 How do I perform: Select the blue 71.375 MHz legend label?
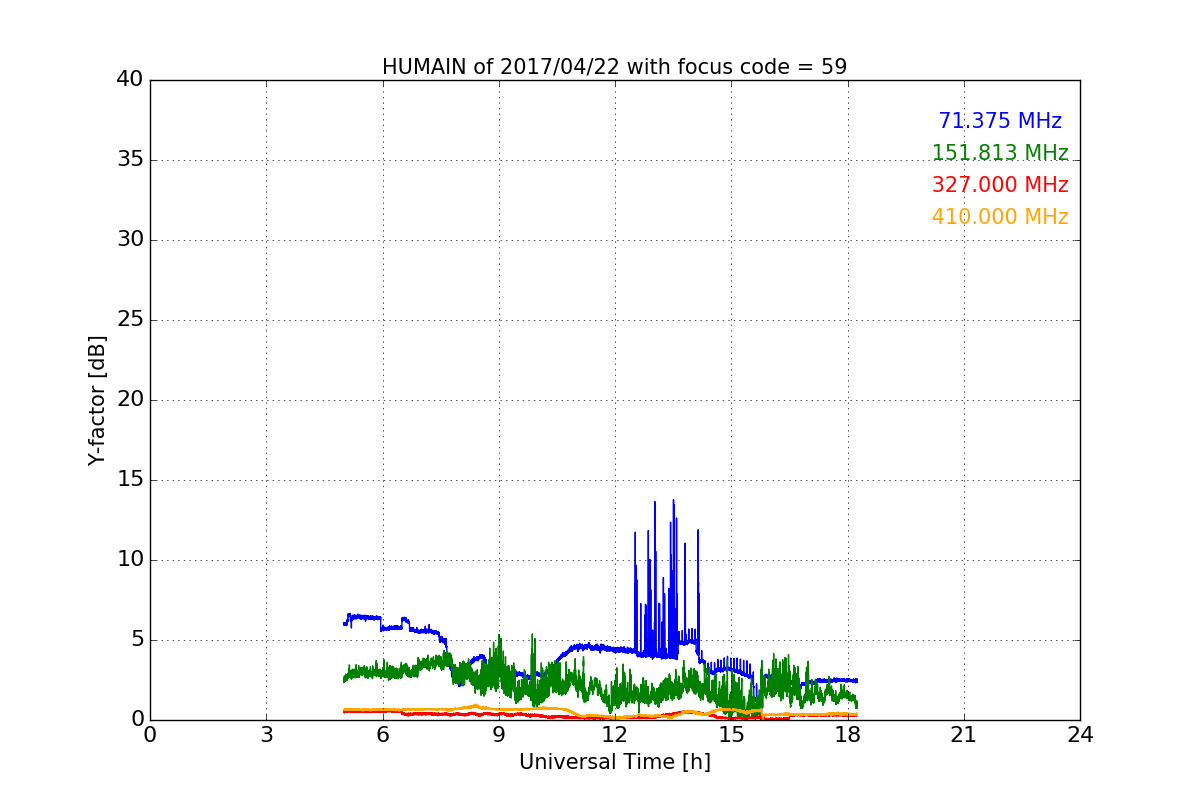(1000, 121)
